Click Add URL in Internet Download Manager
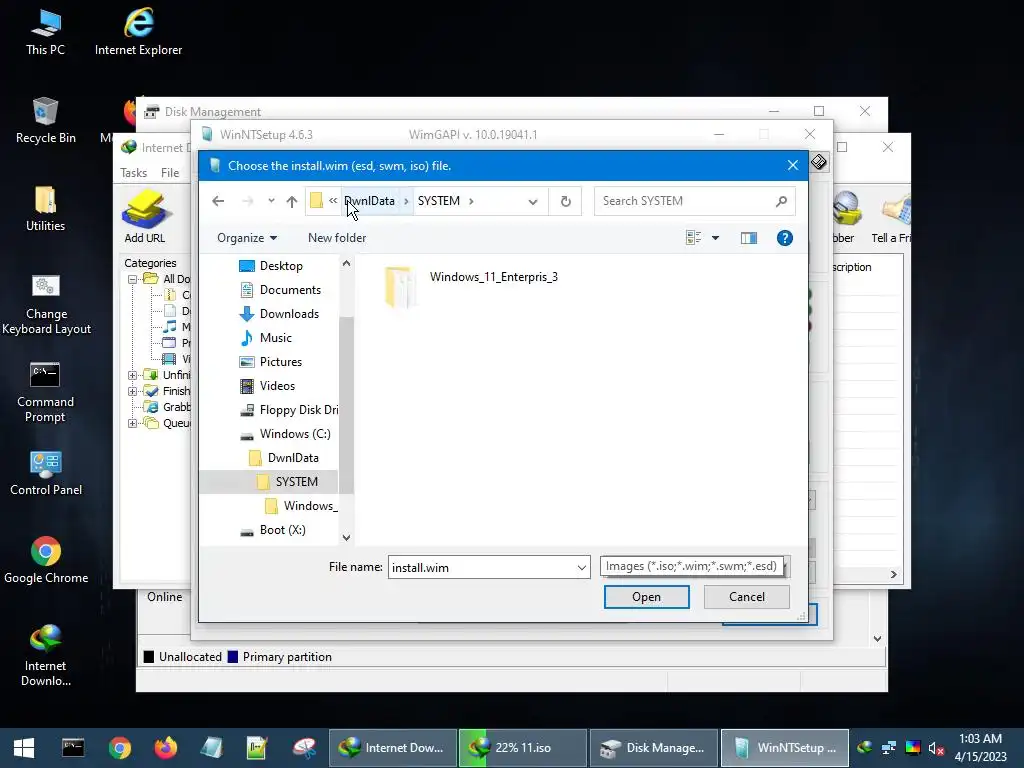Image resolution: width=1024 pixels, height=768 pixels. 145,217
